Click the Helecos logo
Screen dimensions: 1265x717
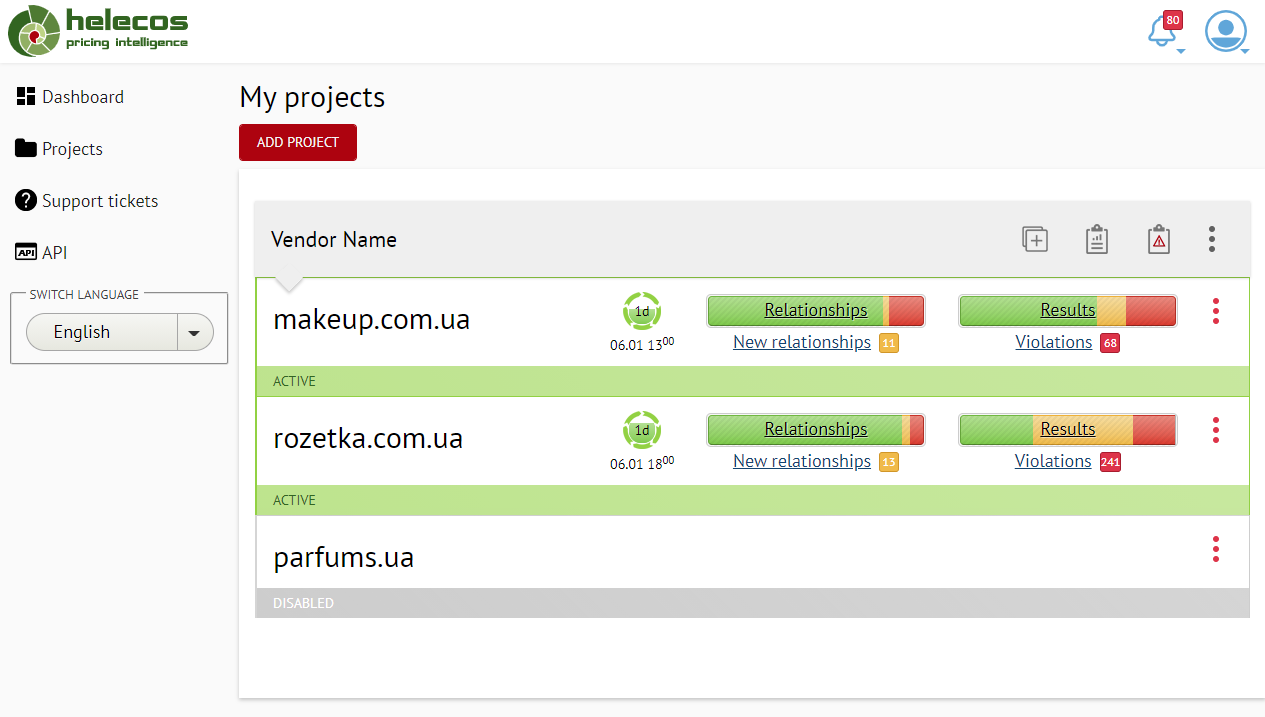pyautogui.click(x=98, y=31)
